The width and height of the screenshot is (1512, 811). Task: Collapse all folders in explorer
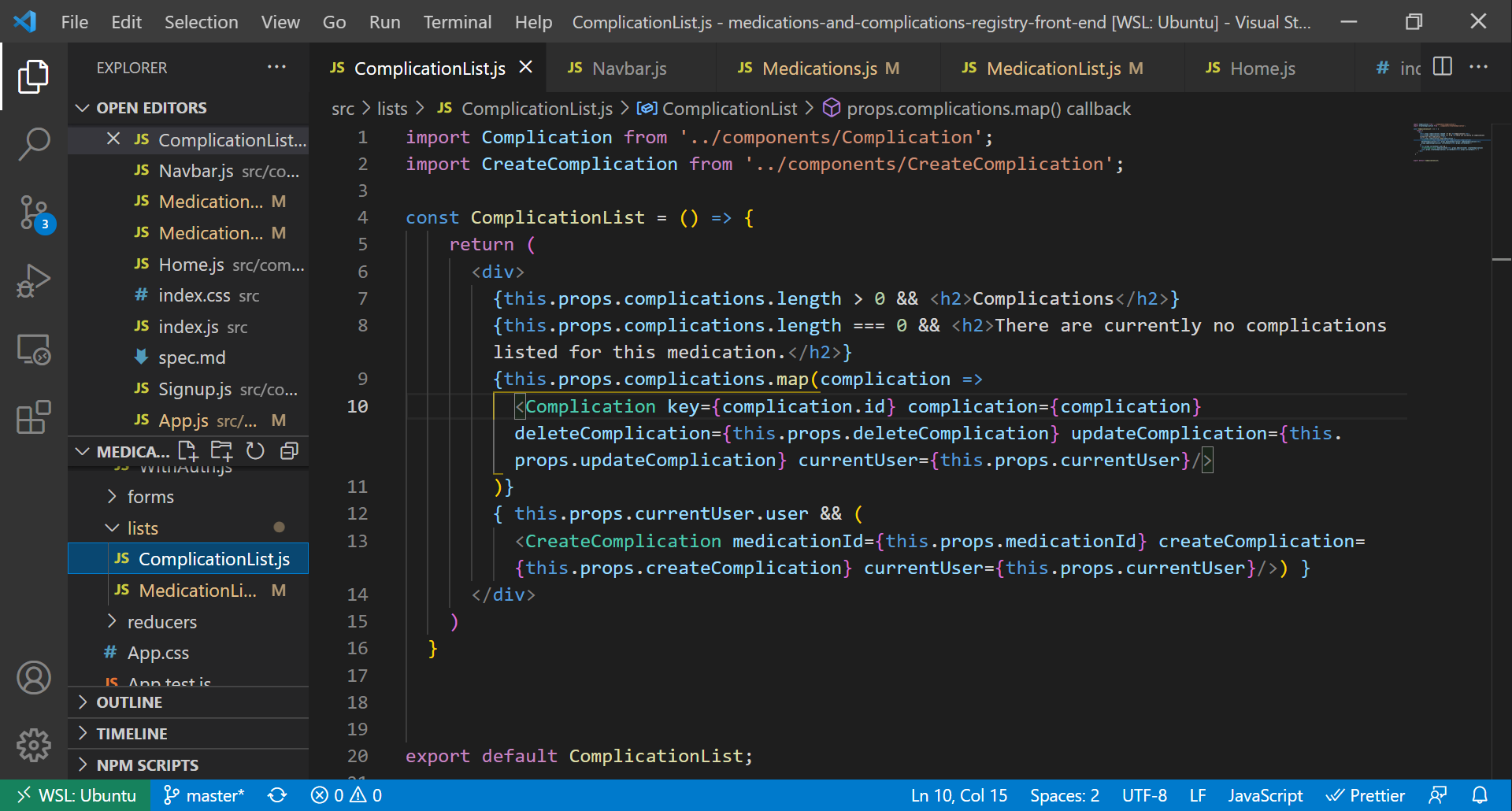click(289, 451)
